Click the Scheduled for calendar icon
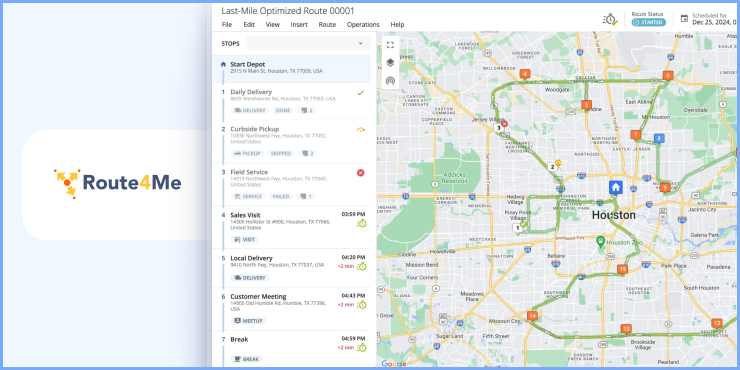740x370 pixels. click(x=684, y=18)
